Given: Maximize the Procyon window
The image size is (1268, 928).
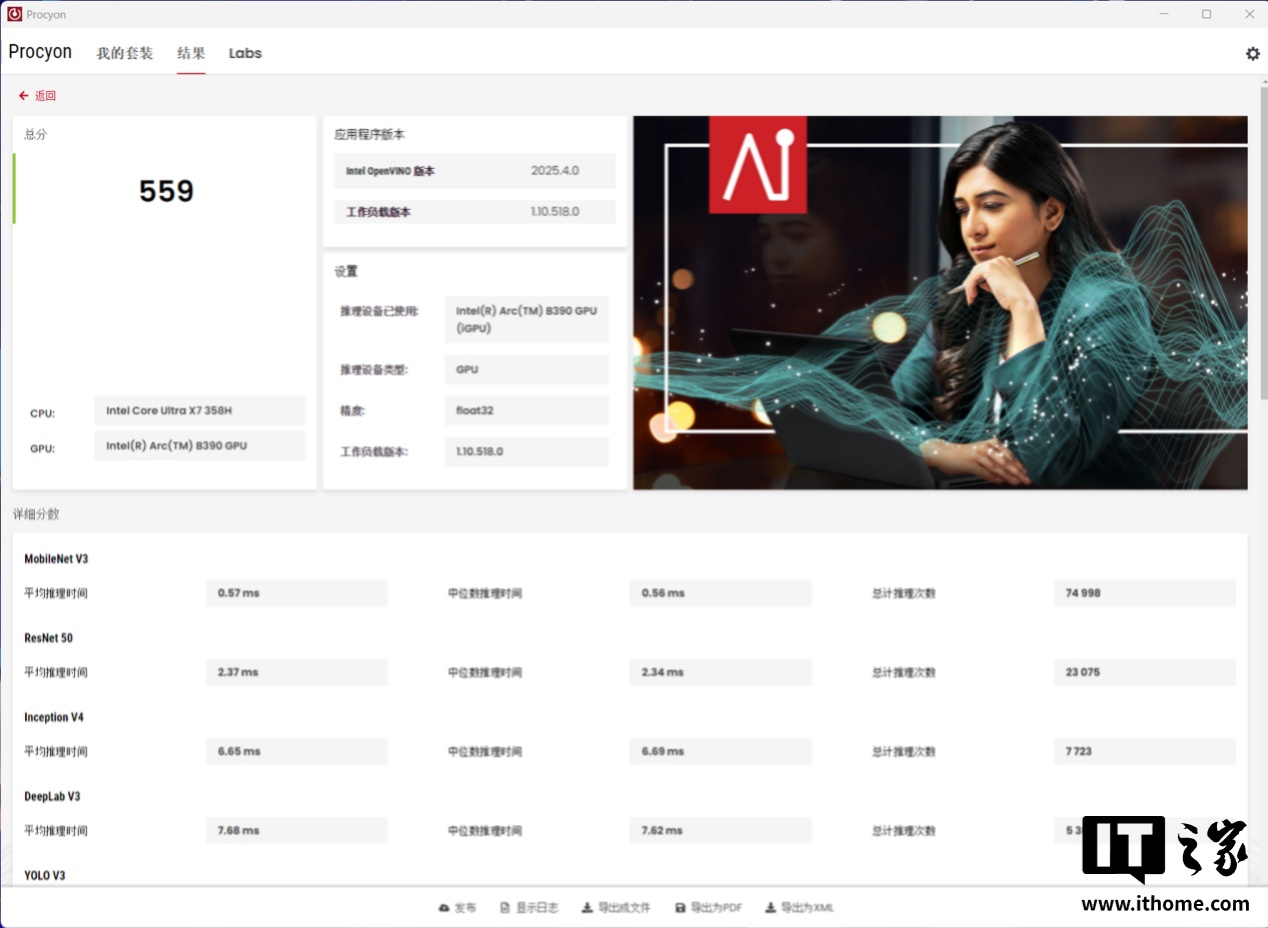Looking at the screenshot, I should coord(1206,14).
